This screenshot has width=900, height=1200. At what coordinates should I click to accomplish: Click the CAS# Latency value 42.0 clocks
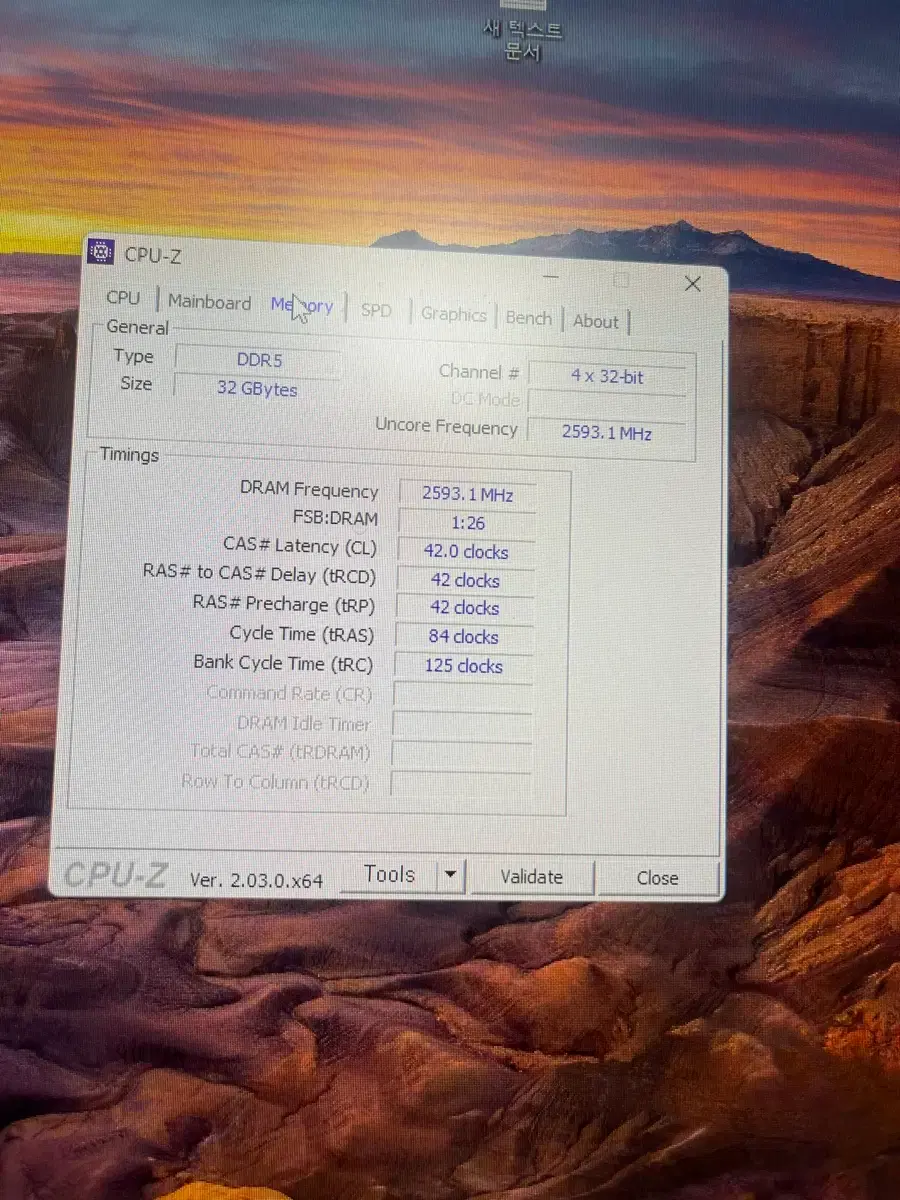pos(466,551)
